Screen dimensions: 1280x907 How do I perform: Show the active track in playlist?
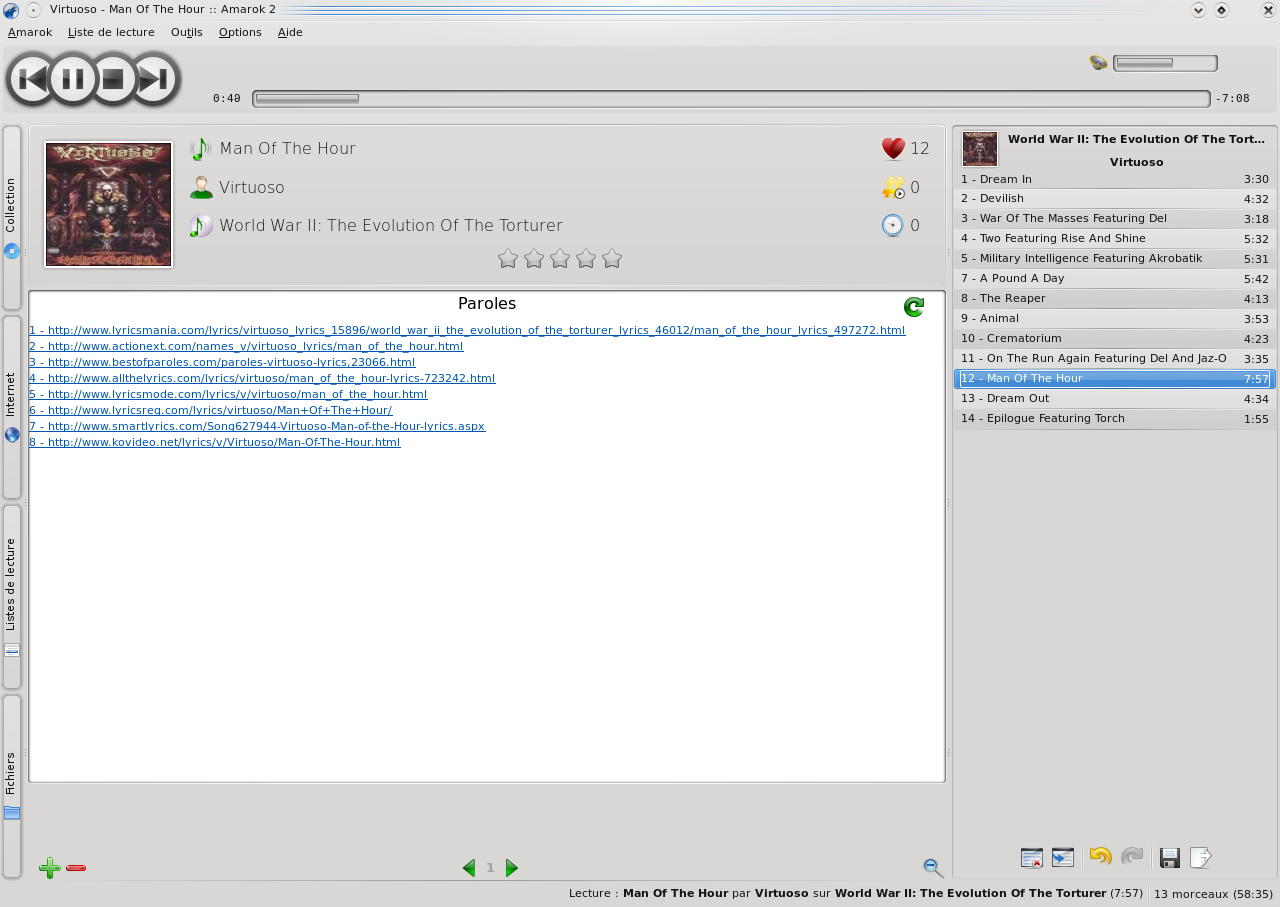[1063, 858]
